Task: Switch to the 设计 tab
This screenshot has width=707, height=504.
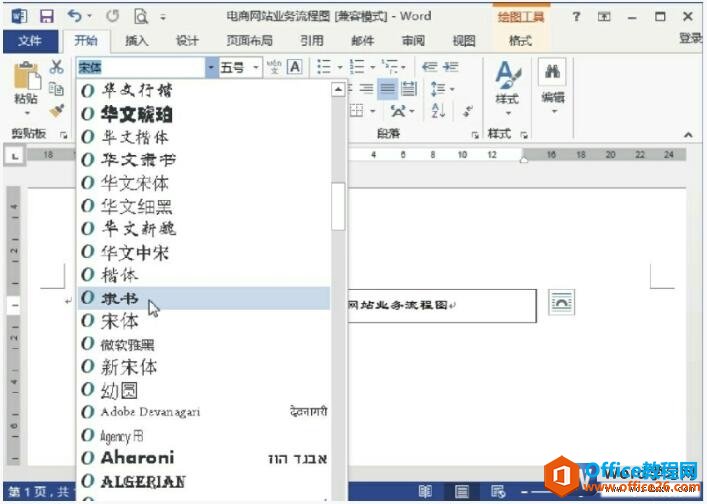Action: pos(187,41)
